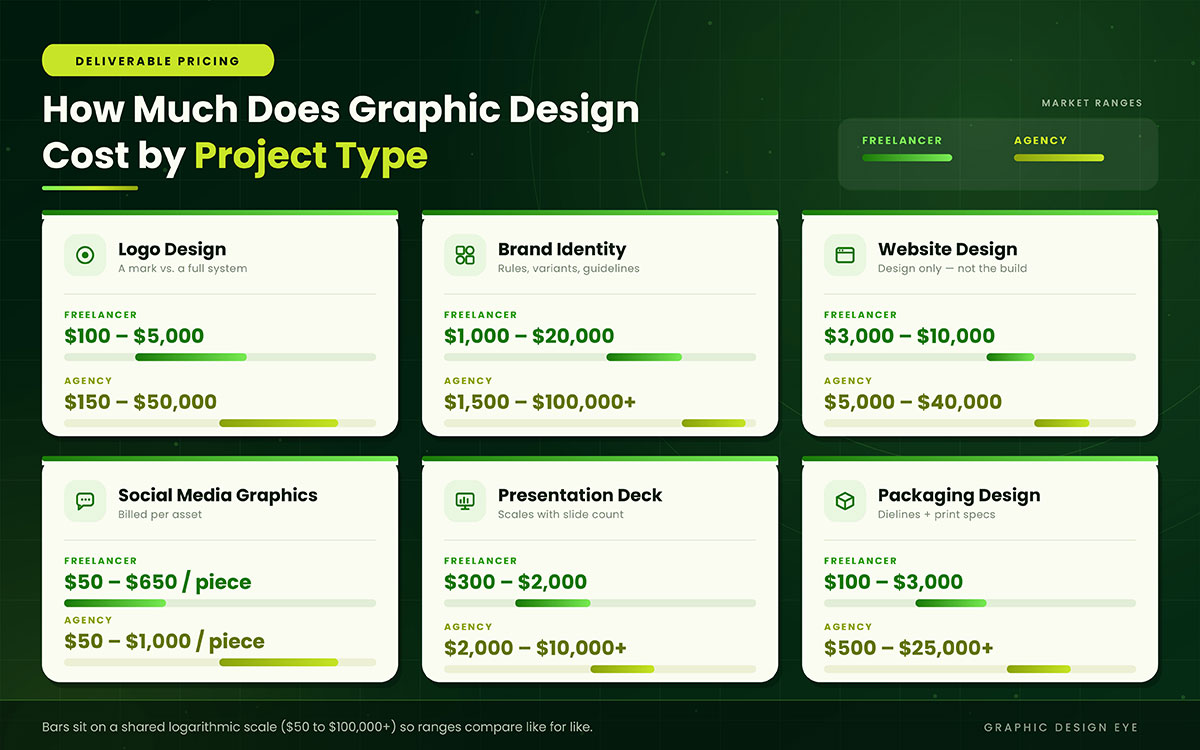Image resolution: width=1200 pixels, height=750 pixels.
Task: Select the Freelancer legend bar
Action: coord(907,157)
